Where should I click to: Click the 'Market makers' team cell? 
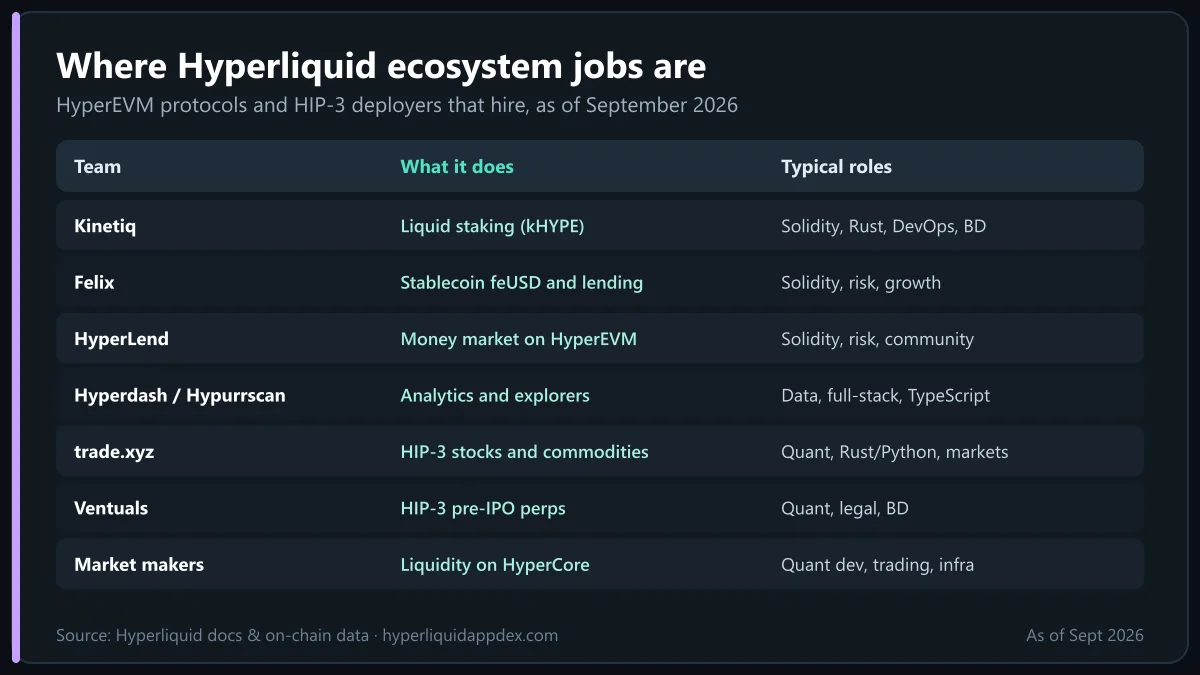coord(139,565)
